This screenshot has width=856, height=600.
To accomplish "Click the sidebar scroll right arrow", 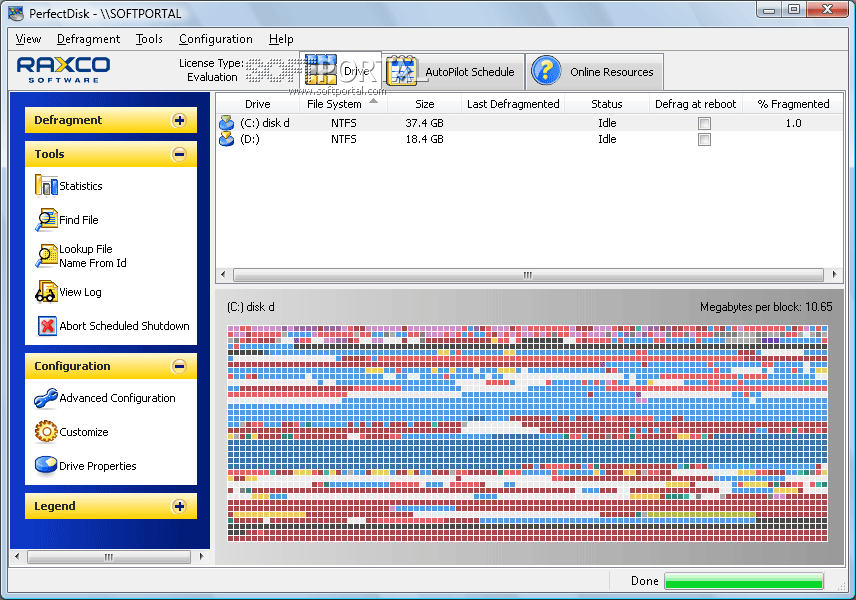I will 201,557.
